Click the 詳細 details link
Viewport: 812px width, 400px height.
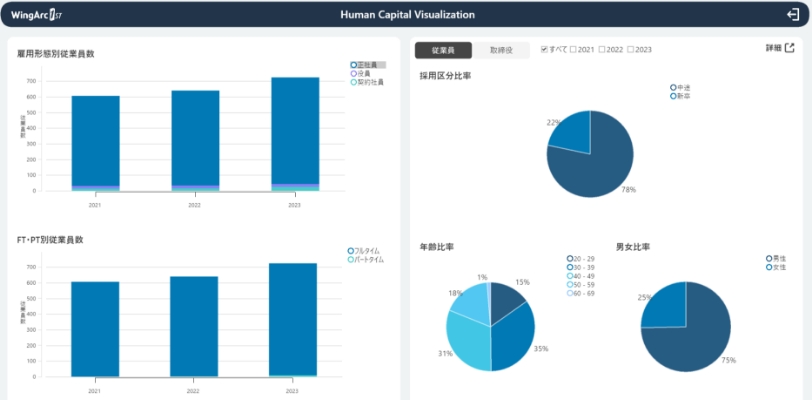coord(772,48)
